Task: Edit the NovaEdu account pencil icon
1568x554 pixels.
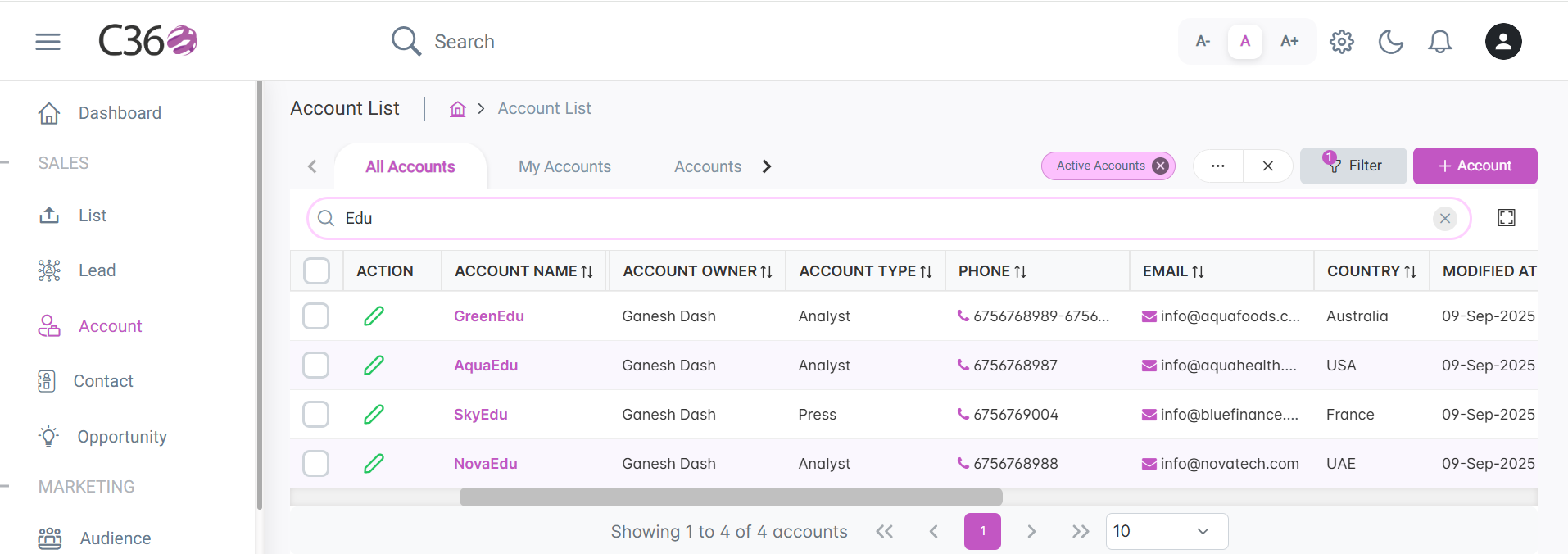Action: click(374, 463)
